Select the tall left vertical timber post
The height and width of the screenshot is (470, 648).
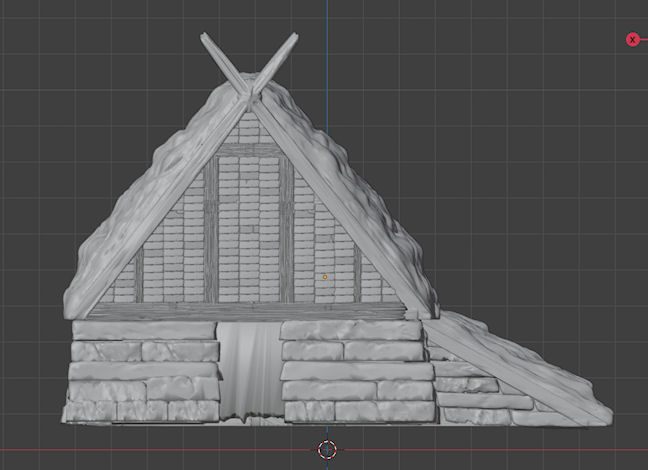pos(211,230)
